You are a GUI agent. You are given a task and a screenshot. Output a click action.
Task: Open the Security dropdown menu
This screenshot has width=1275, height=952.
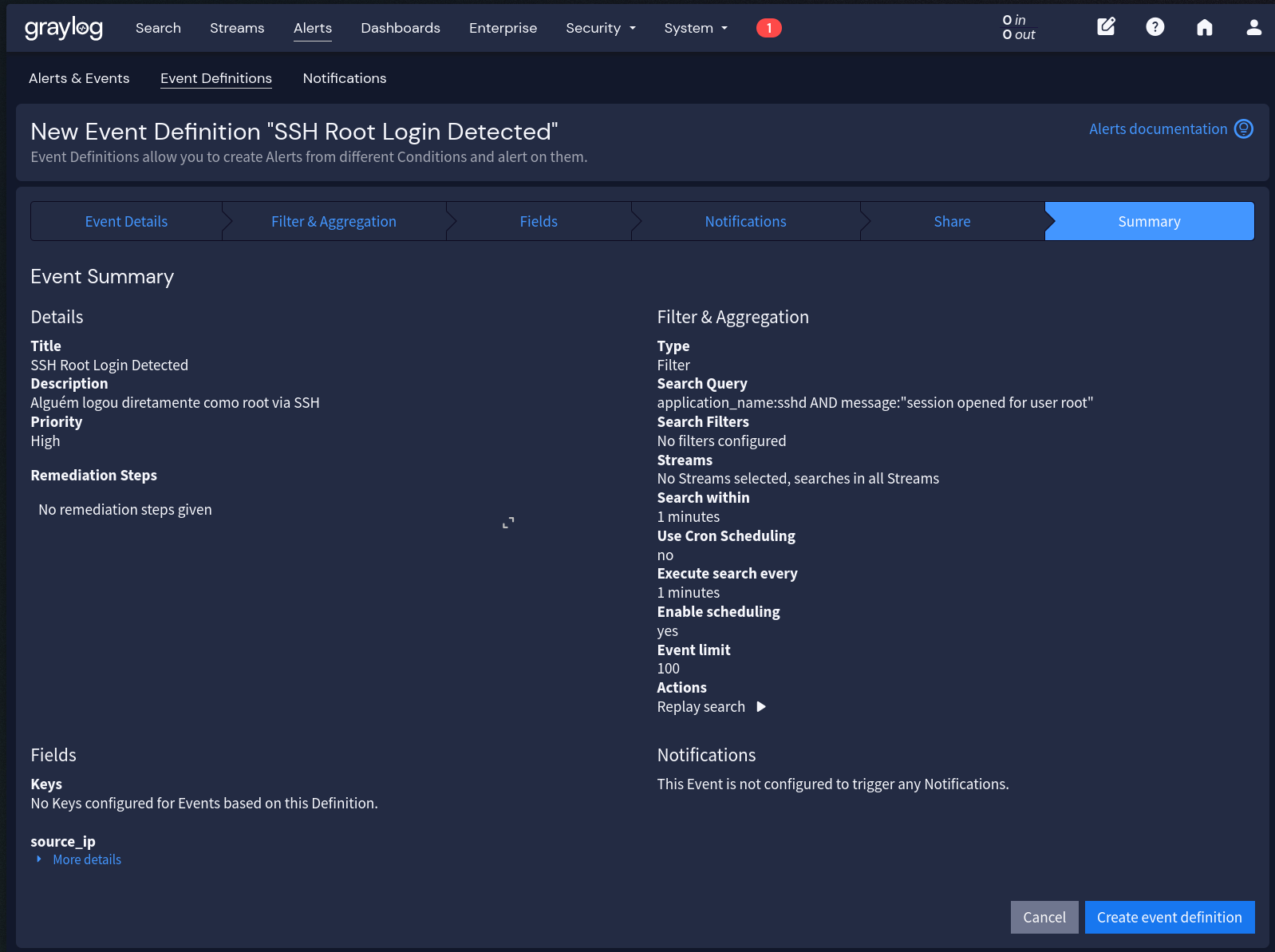pos(601,28)
